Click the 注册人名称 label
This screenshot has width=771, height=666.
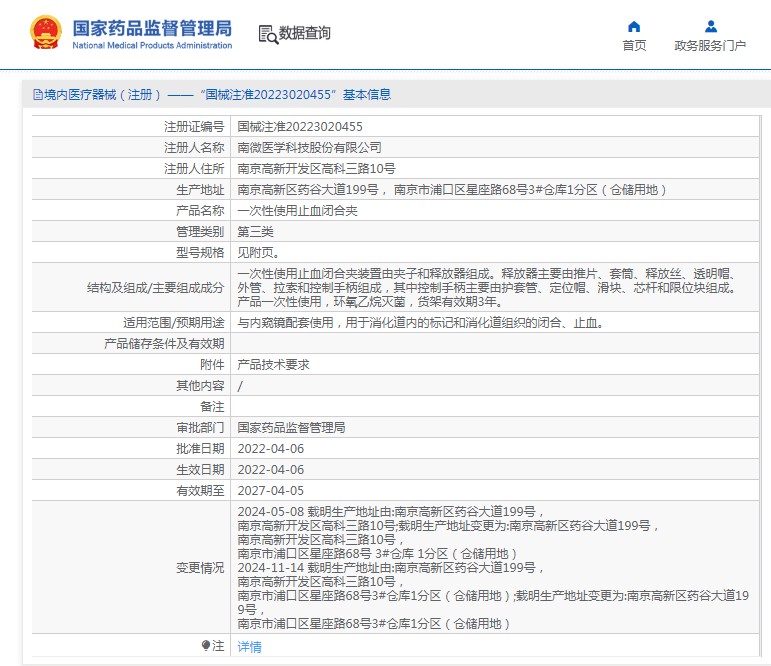tap(194, 148)
